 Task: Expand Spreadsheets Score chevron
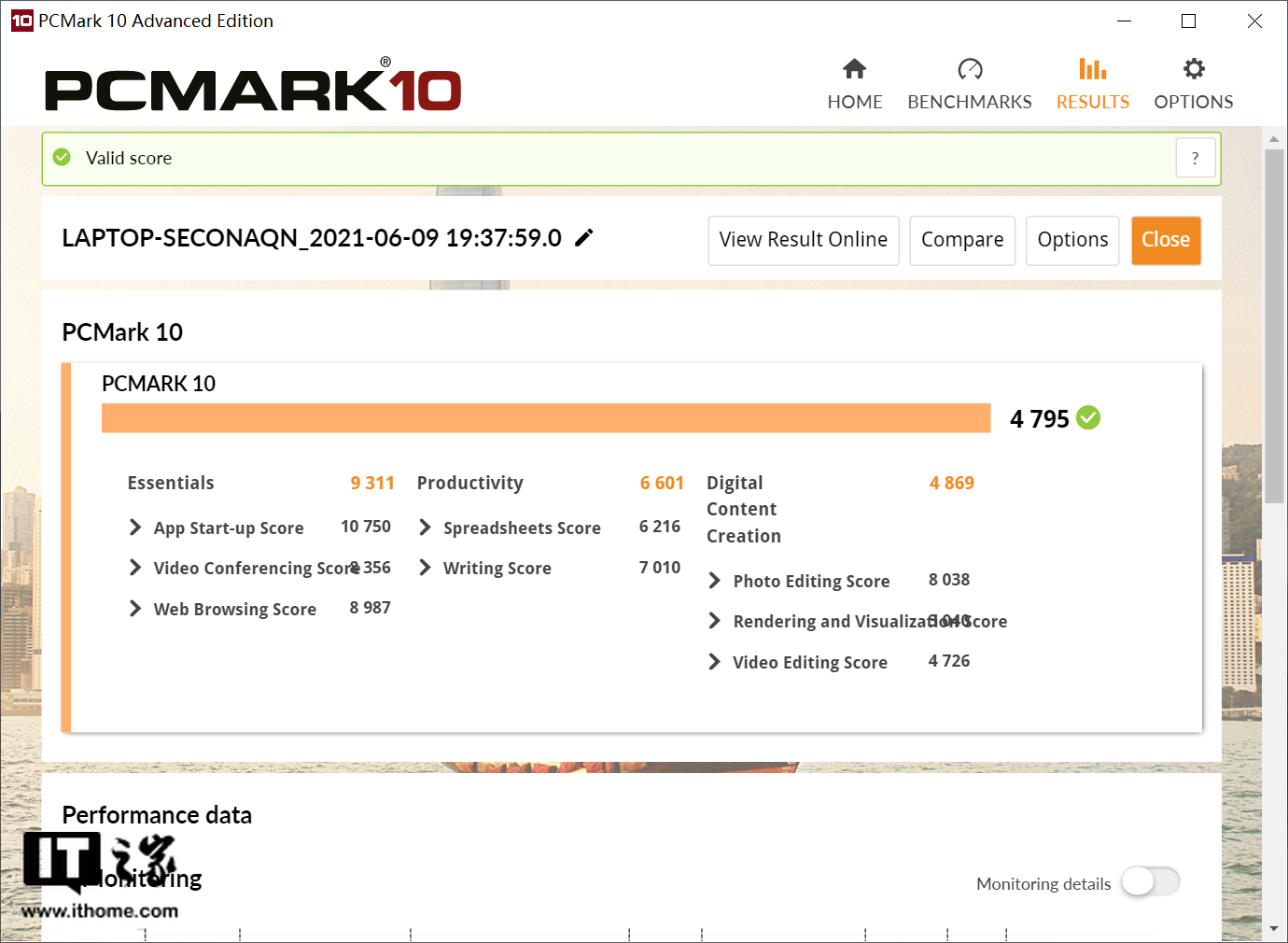click(426, 528)
